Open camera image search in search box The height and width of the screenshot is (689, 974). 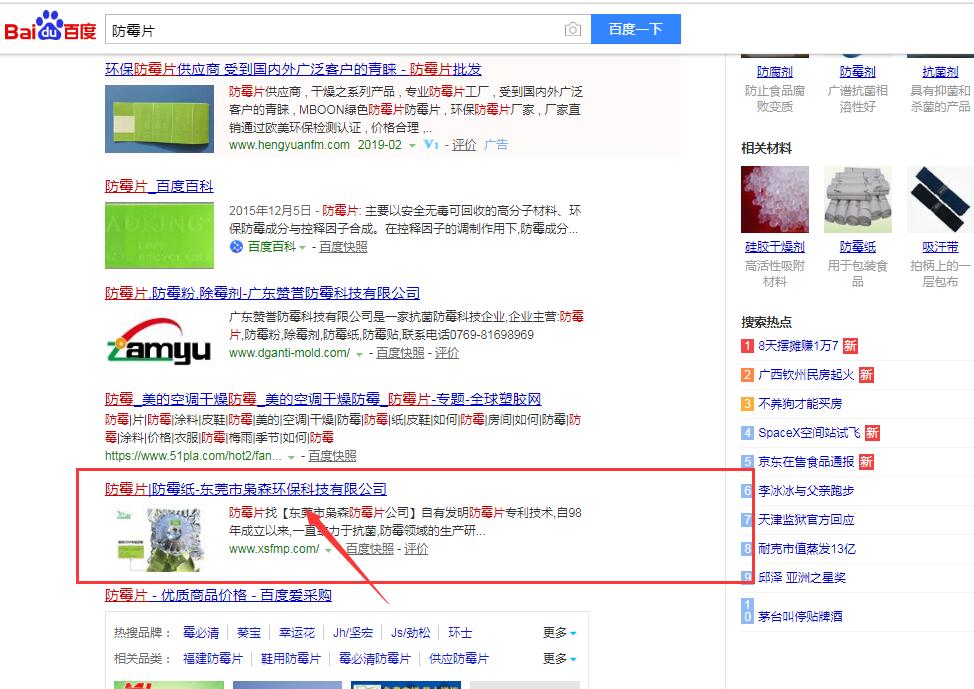[x=572, y=30]
